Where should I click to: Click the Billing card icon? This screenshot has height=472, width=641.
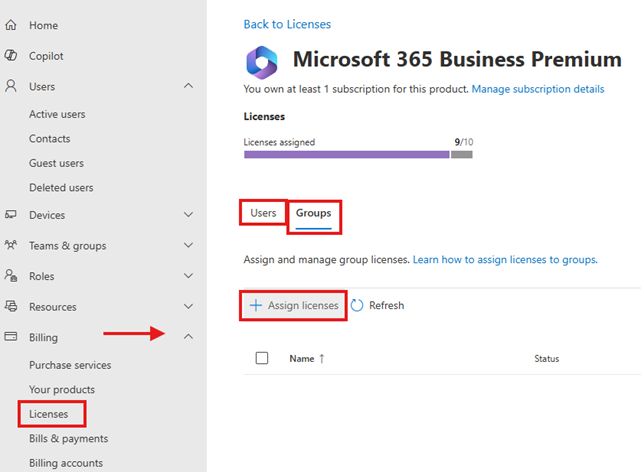[11, 336]
